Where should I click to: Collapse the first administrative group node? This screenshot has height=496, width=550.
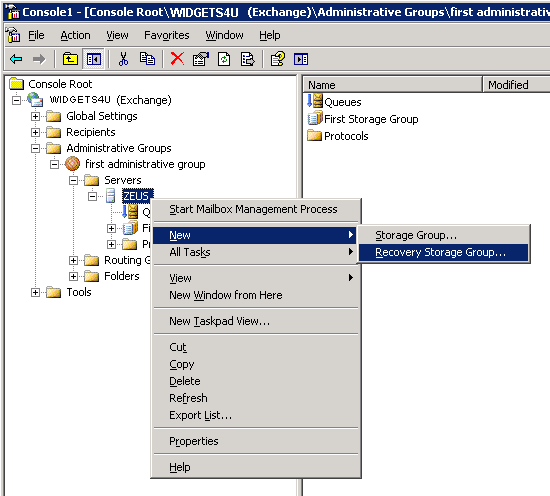click(54, 164)
